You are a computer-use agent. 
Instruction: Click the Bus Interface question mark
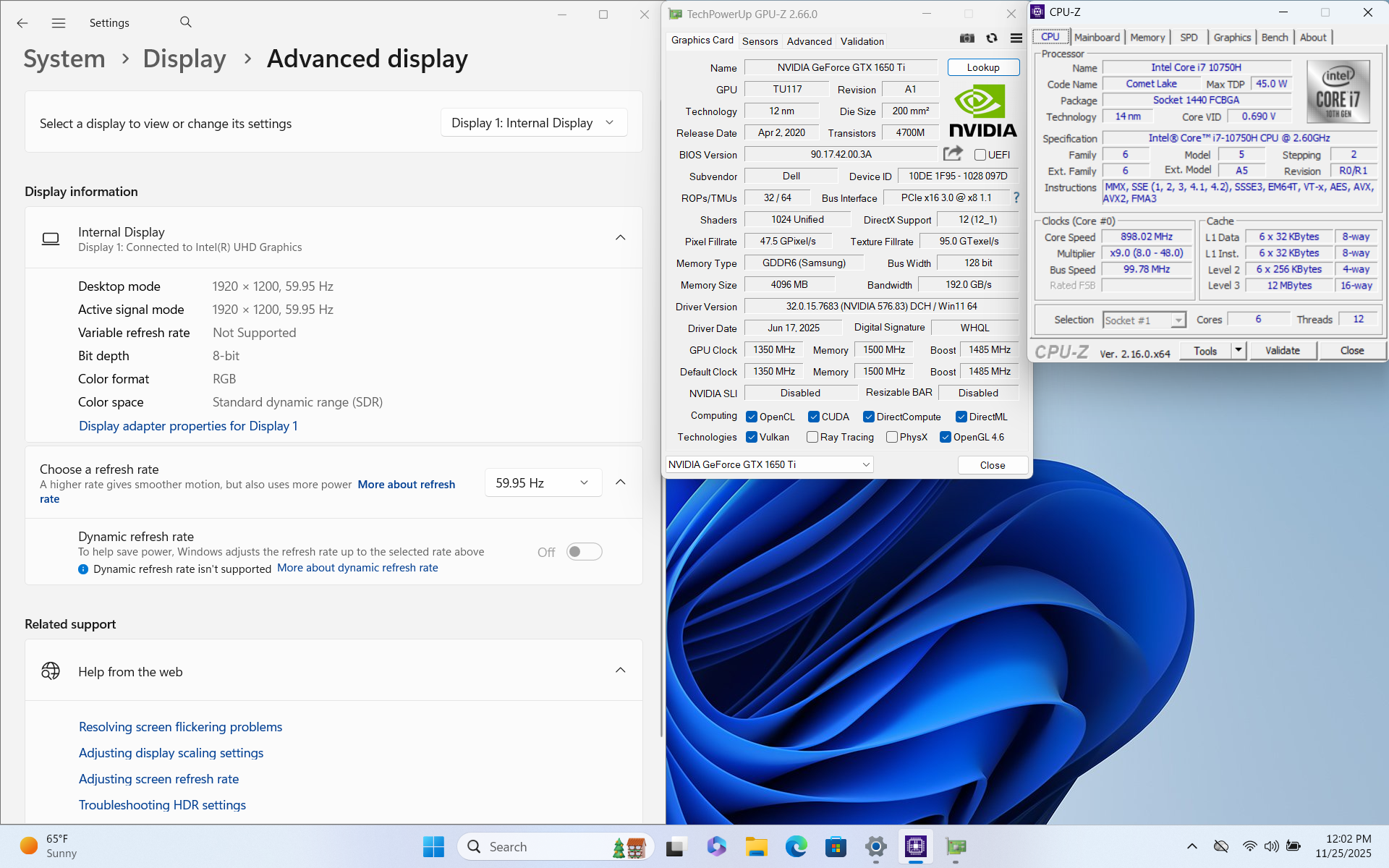pyautogui.click(x=1016, y=197)
